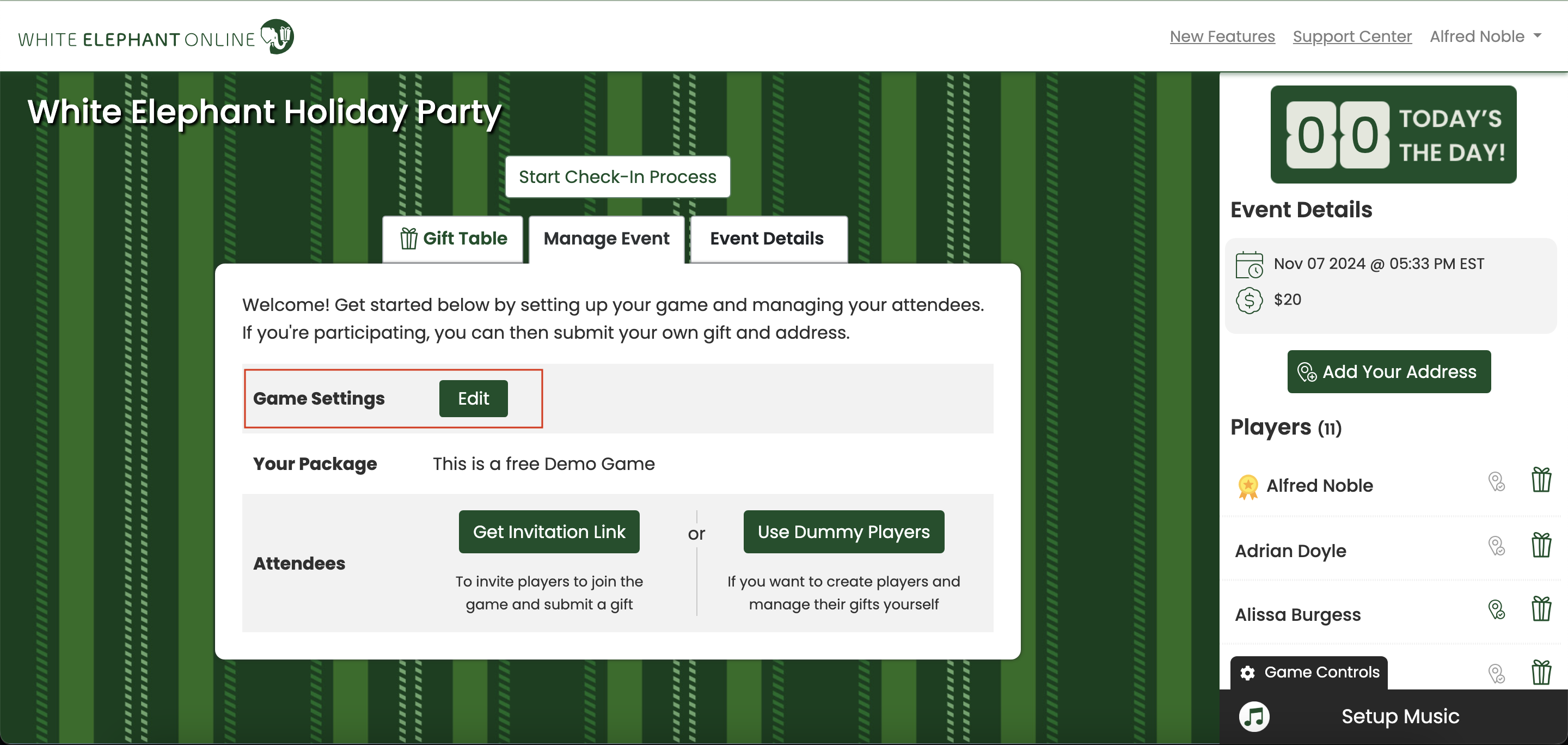Click the countdown 'Today's the Day' widget
1568x745 pixels.
(x=1393, y=135)
